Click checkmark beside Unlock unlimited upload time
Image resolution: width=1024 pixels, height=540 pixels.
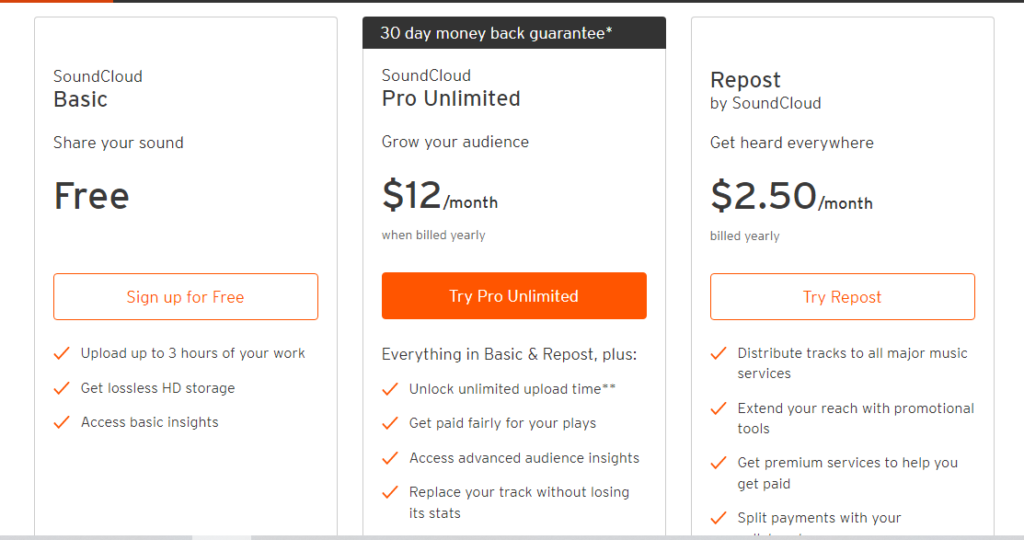tap(390, 389)
